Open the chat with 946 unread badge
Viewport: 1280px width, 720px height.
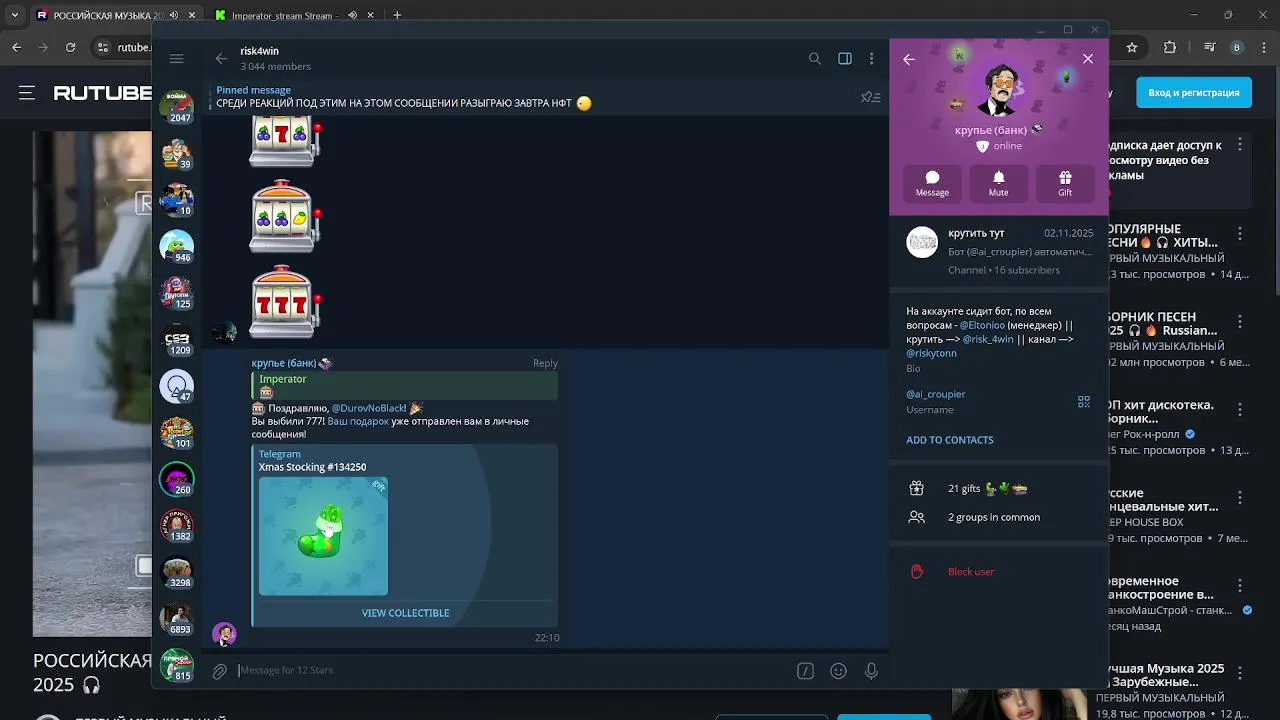(x=177, y=247)
